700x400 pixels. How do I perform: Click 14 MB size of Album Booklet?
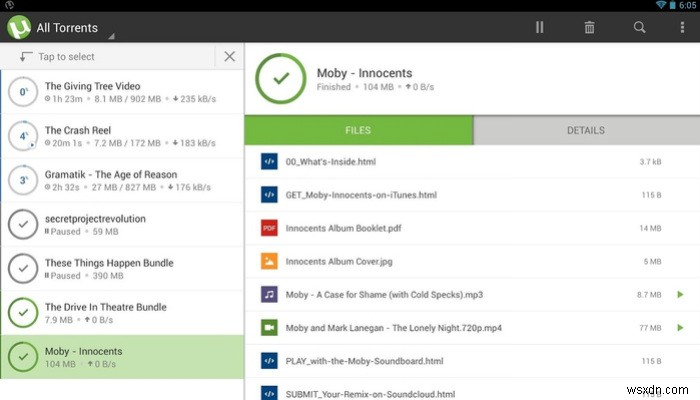pos(650,228)
